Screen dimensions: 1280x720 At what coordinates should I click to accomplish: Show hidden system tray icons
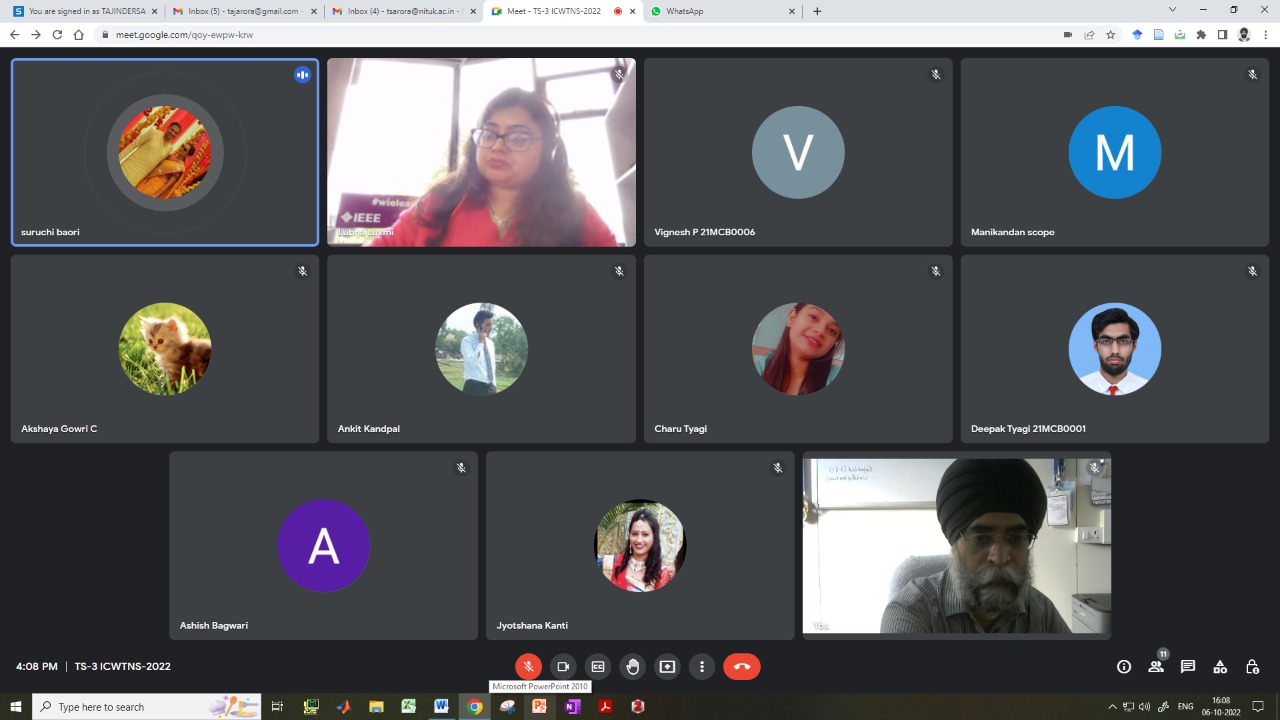click(x=1111, y=707)
